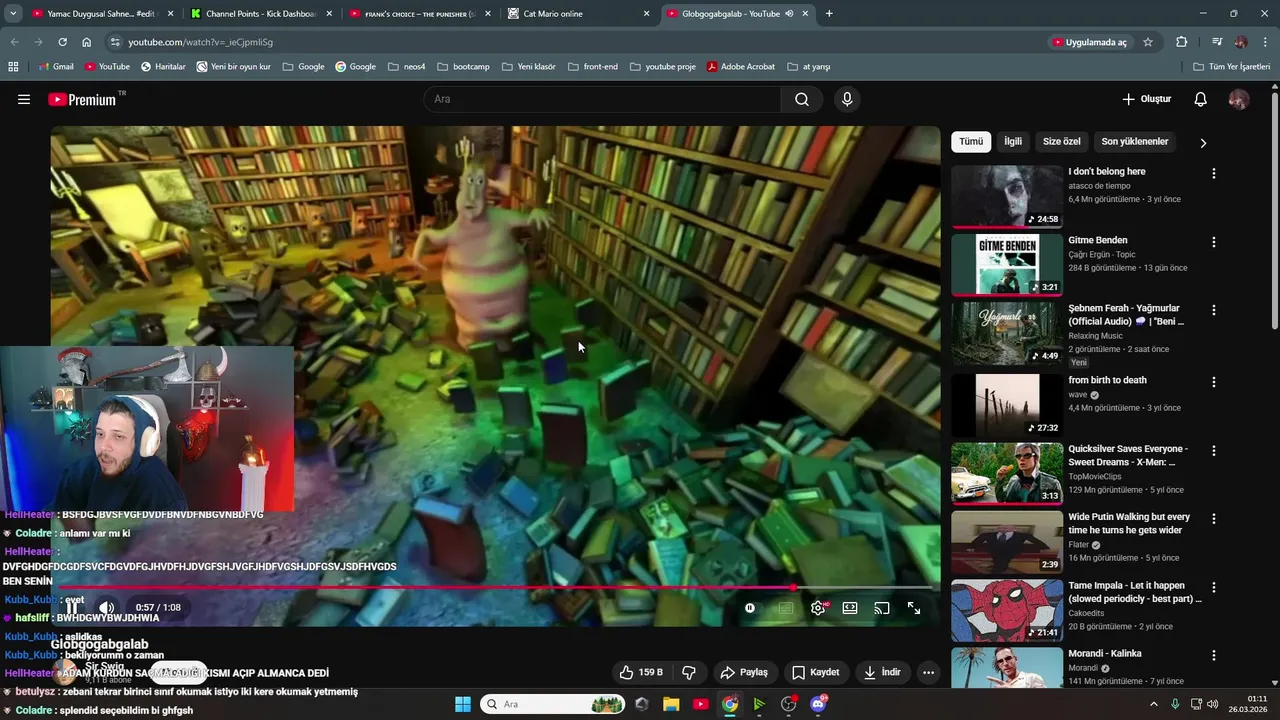The width and height of the screenshot is (1280, 720).
Task: Open the YouTube guide hamburger menu
Action: tap(24, 99)
